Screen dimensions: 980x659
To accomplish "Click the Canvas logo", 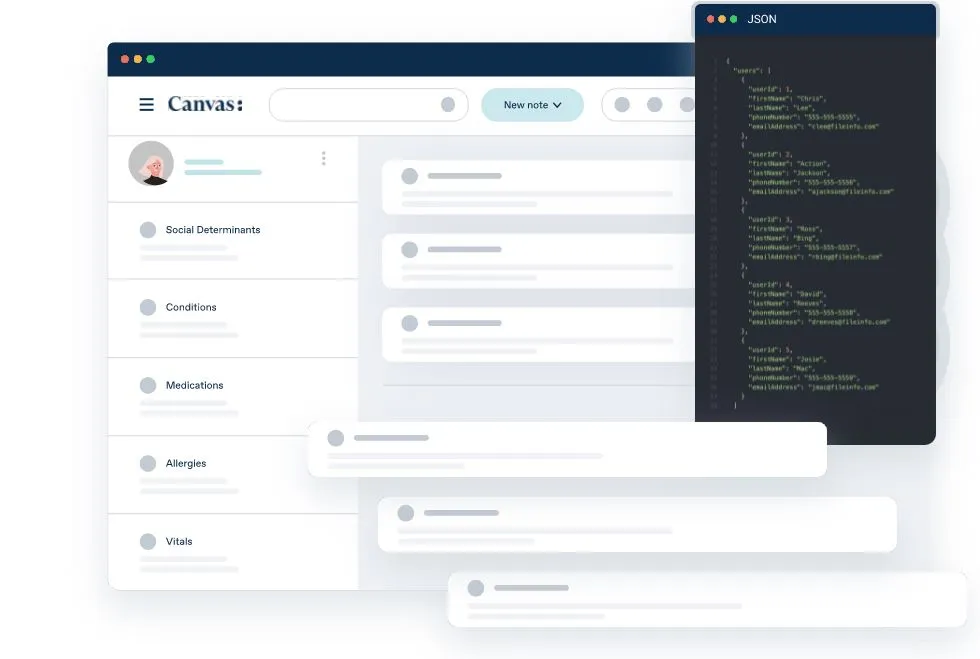I will tap(205, 104).
